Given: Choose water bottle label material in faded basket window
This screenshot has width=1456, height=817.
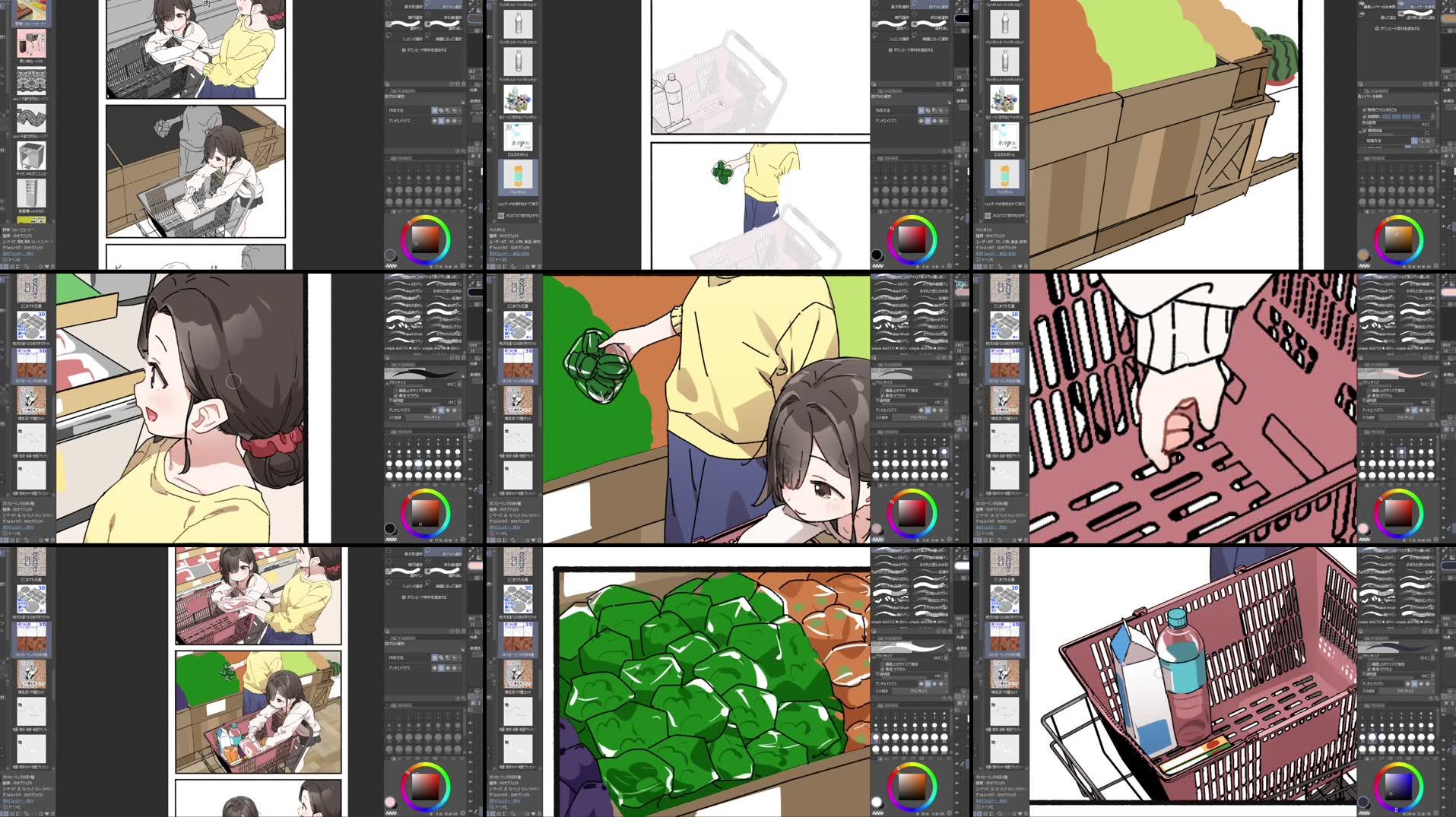Looking at the screenshot, I should [x=518, y=137].
